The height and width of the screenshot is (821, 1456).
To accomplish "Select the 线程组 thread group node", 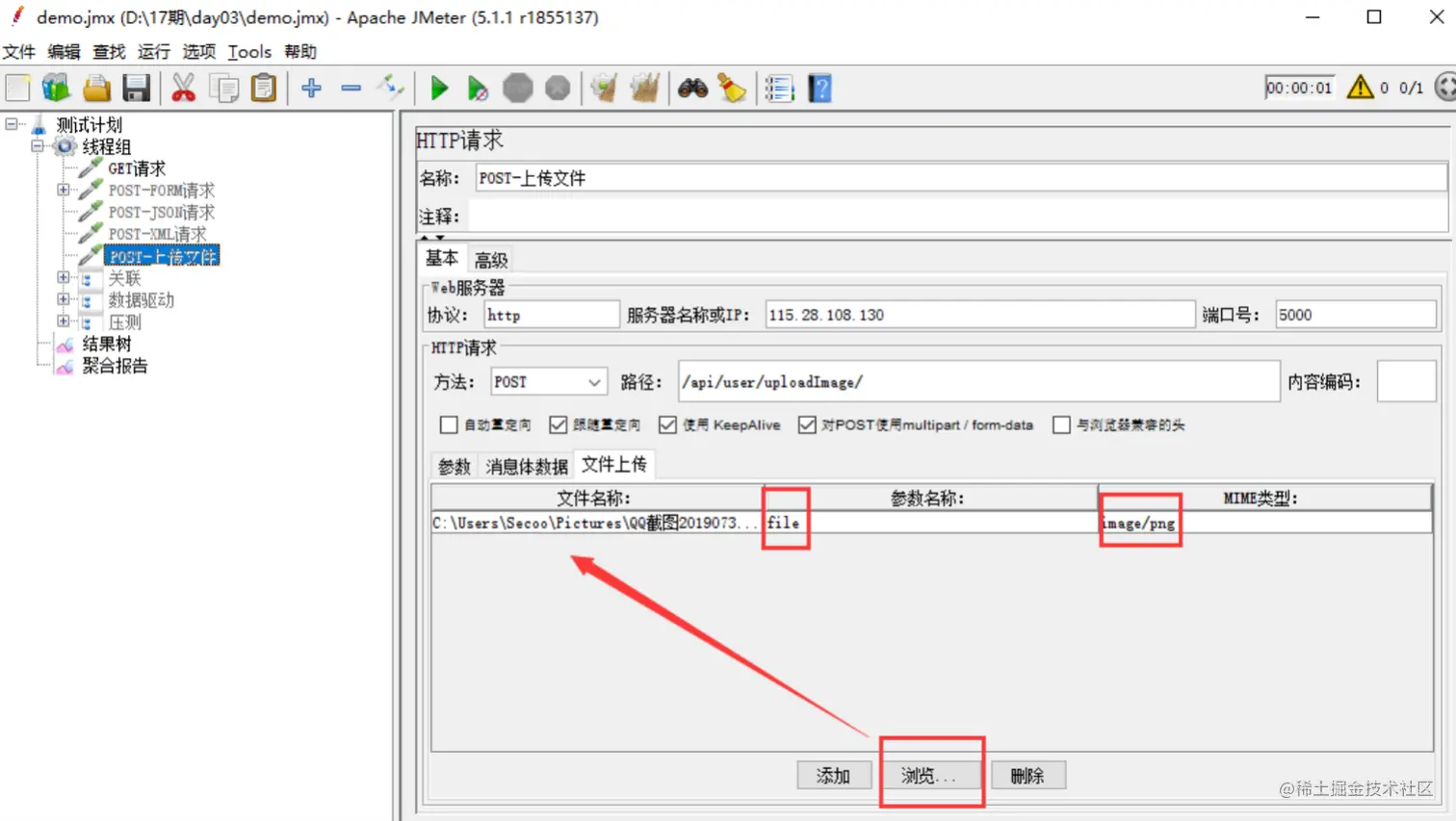I will (x=106, y=147).
